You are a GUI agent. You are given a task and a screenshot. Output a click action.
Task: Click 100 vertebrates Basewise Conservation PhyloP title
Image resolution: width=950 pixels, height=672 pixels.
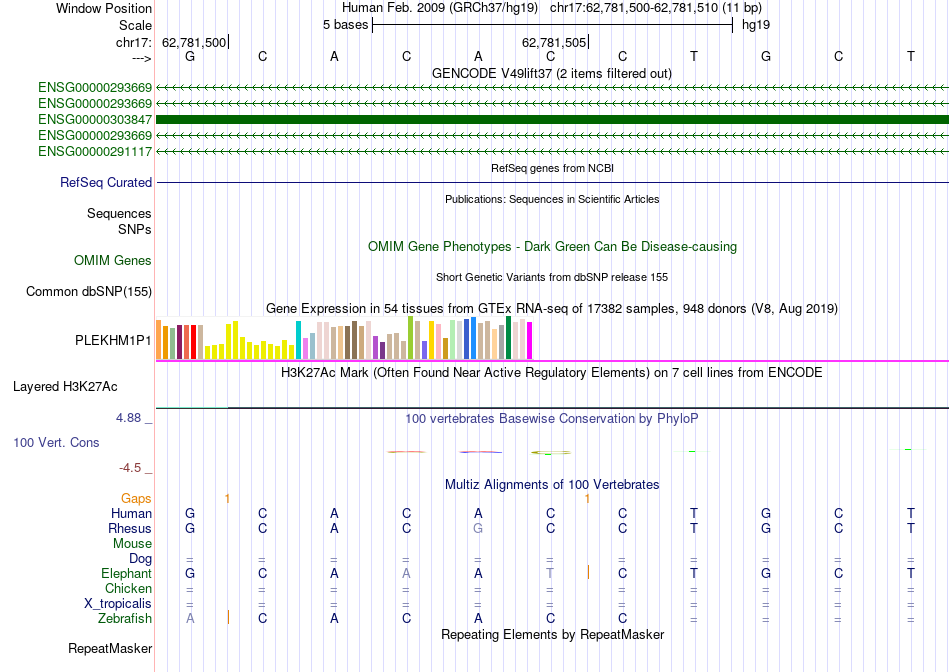coord(552,419)
